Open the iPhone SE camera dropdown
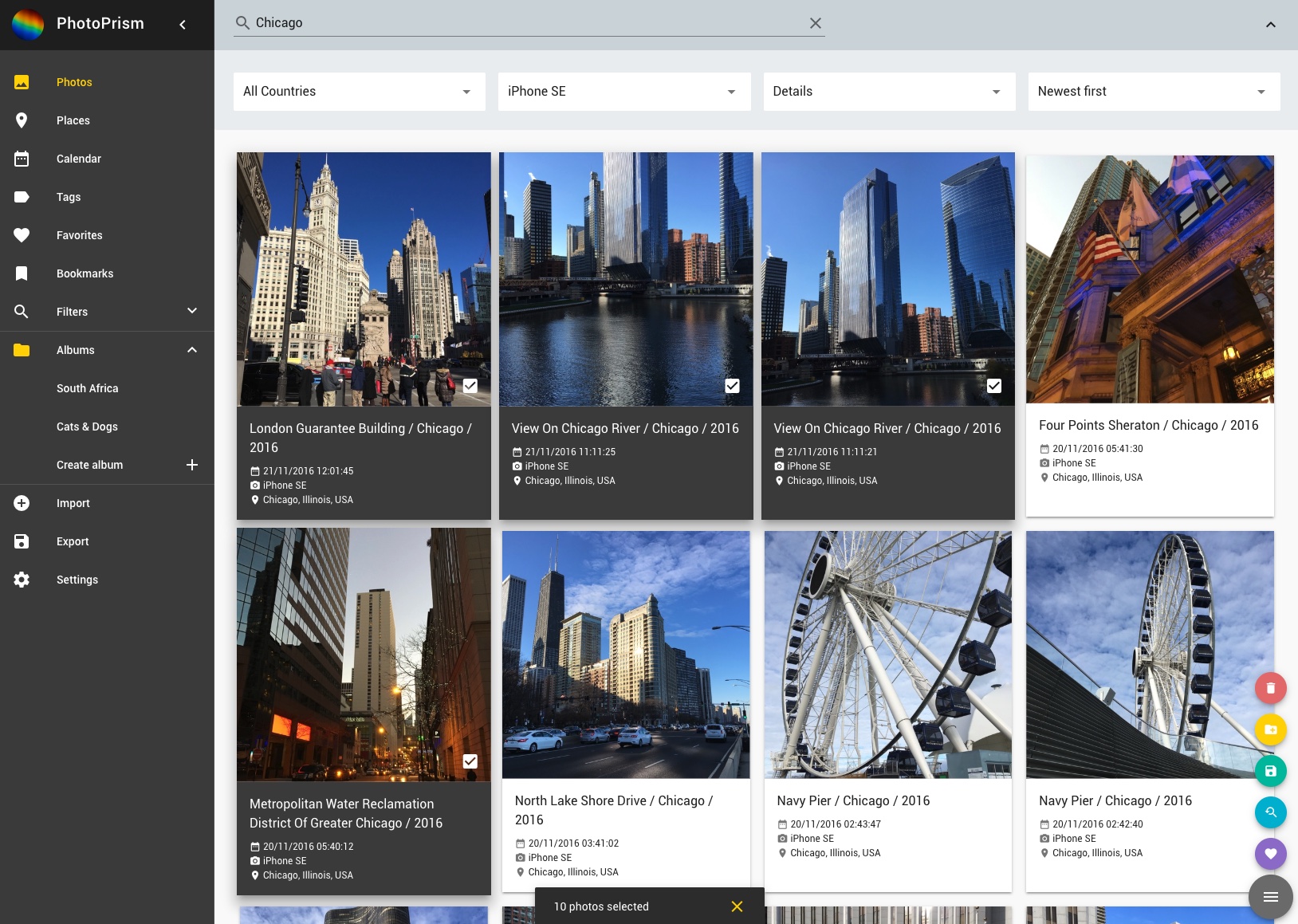Screen dimensions: 1298x924 point(623,92)
